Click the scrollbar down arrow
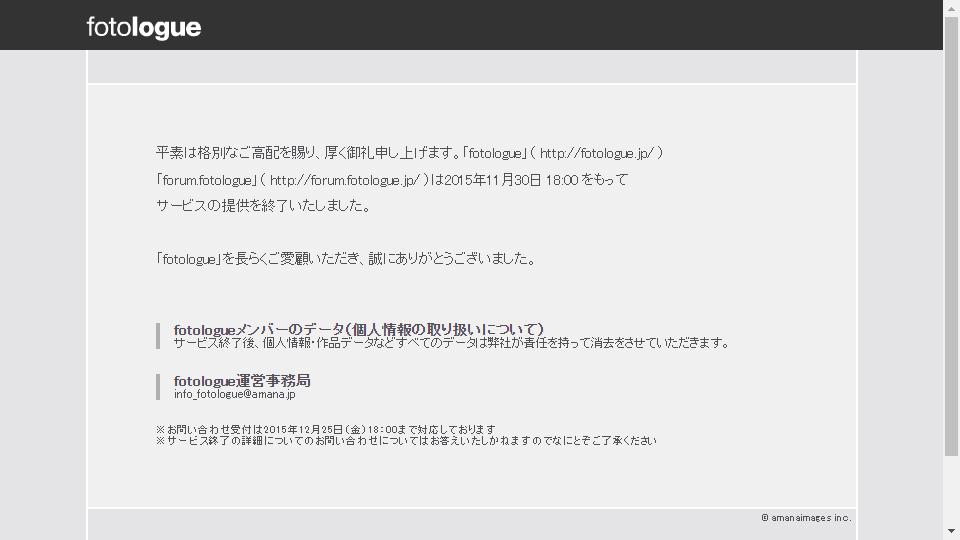This screenshot has width=960, height=540. (x=951, y=531)
